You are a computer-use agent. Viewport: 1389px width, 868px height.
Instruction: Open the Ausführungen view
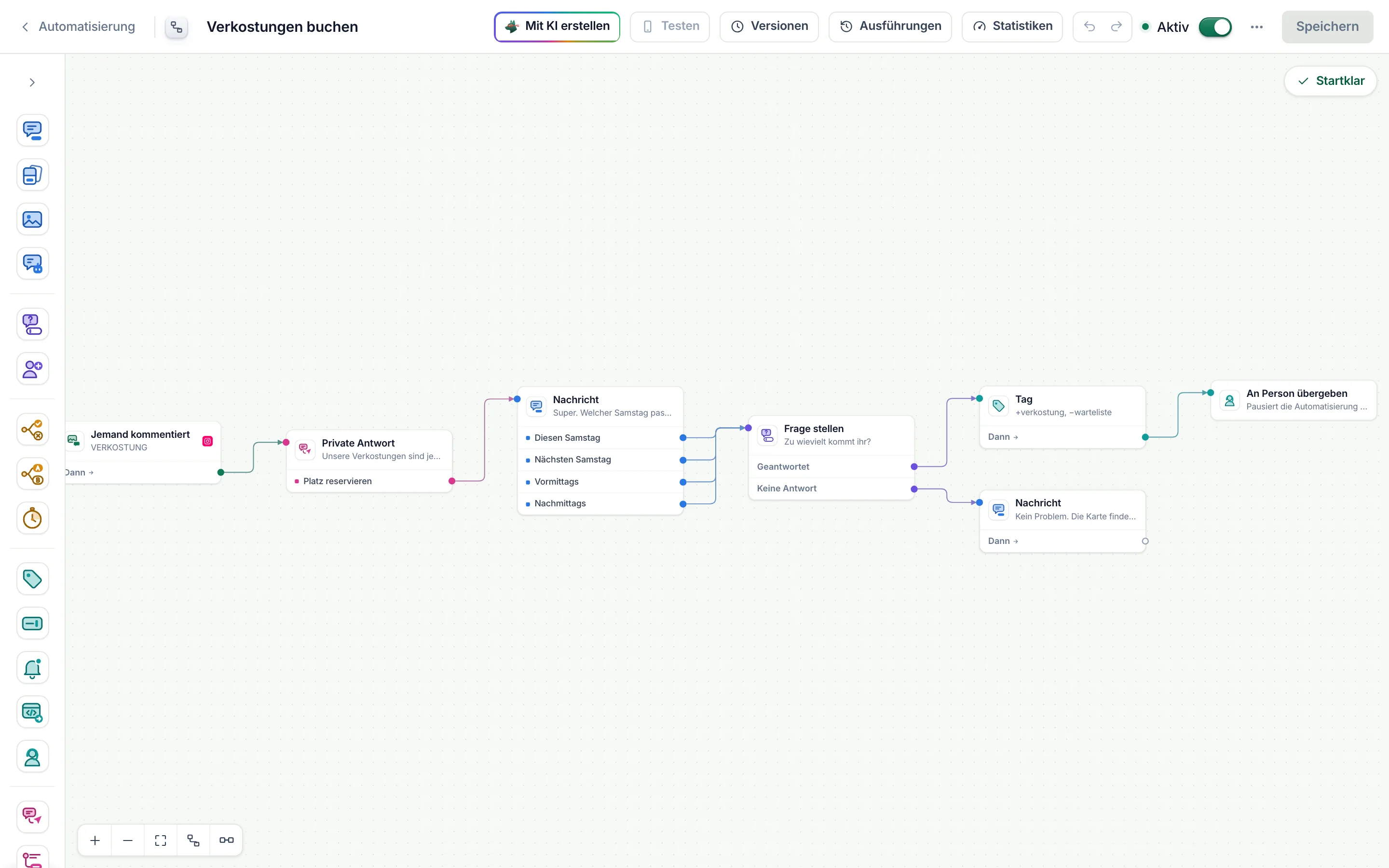point(890,27)
